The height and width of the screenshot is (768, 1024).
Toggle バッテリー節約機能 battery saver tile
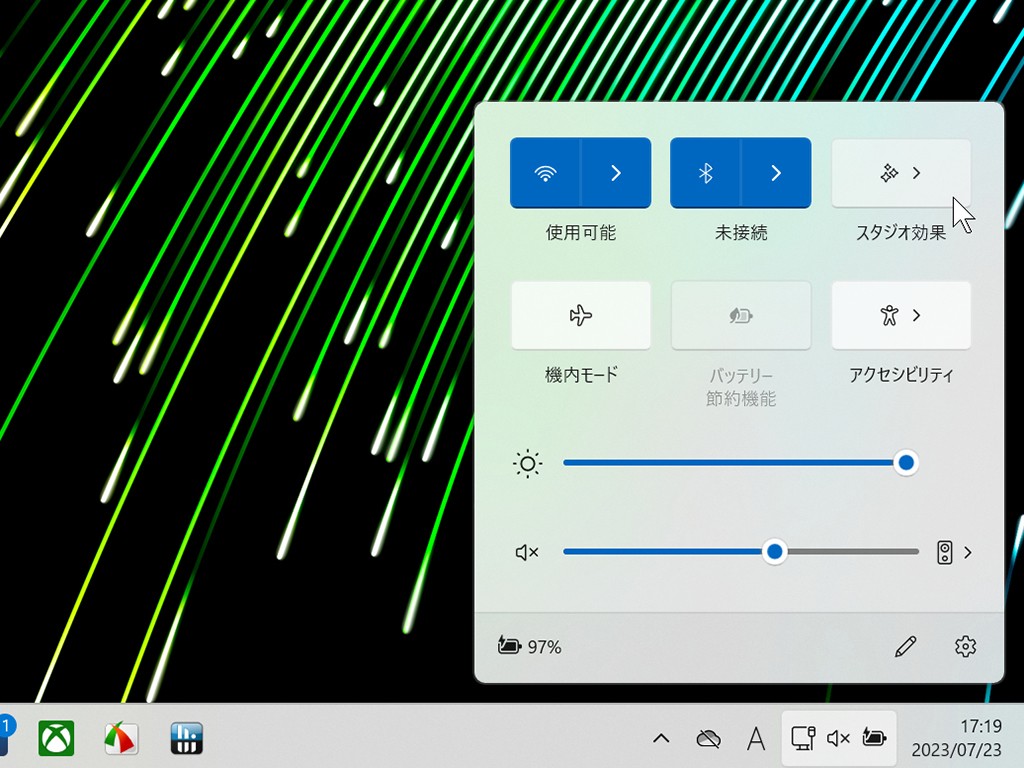[x=741, y=315]
